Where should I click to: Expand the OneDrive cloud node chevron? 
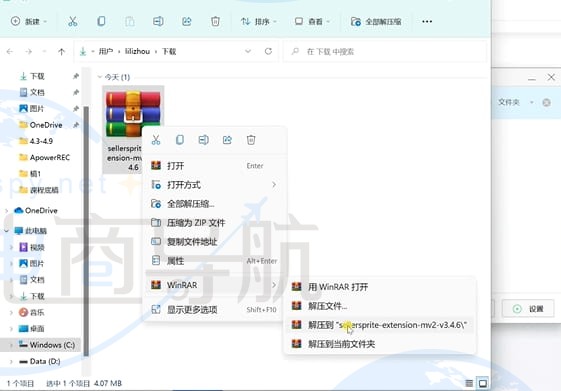pyautogui.click(x=6, y=211)
